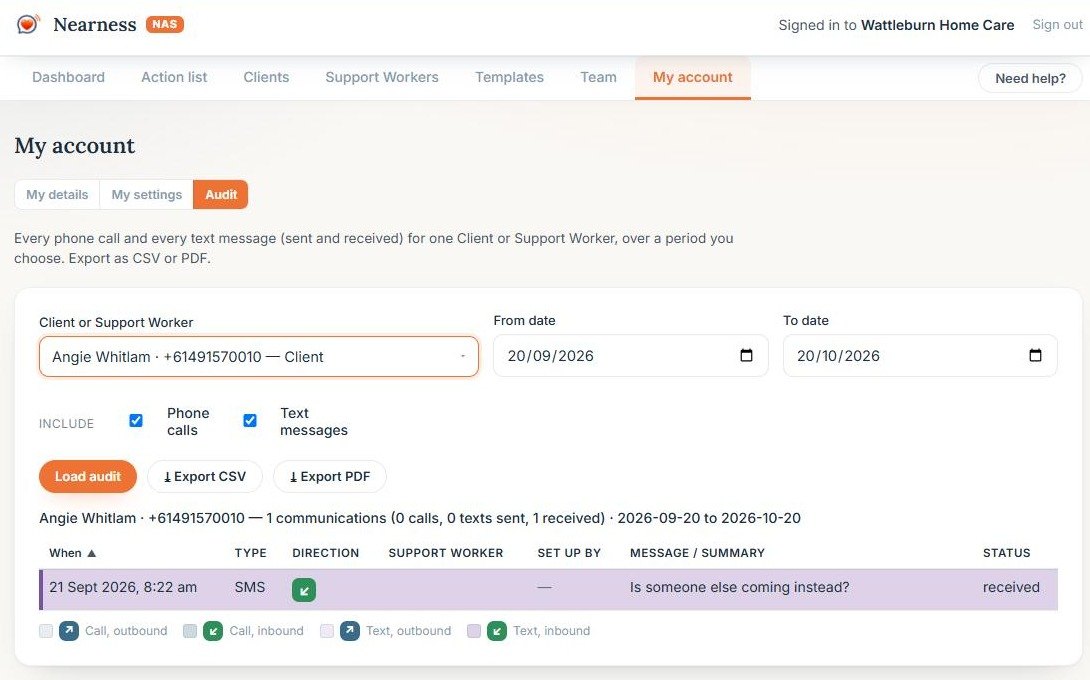This screenshot has height=680, width=1090.
Task: Click the Need help? button
Action: click(x=1030, y=78)
